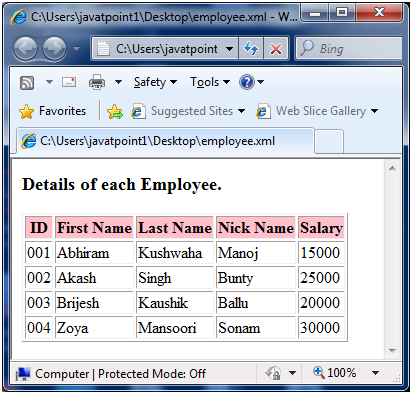Open the recent pages dropdown arrow
This screenshot has height=394, width=412.
77,49
